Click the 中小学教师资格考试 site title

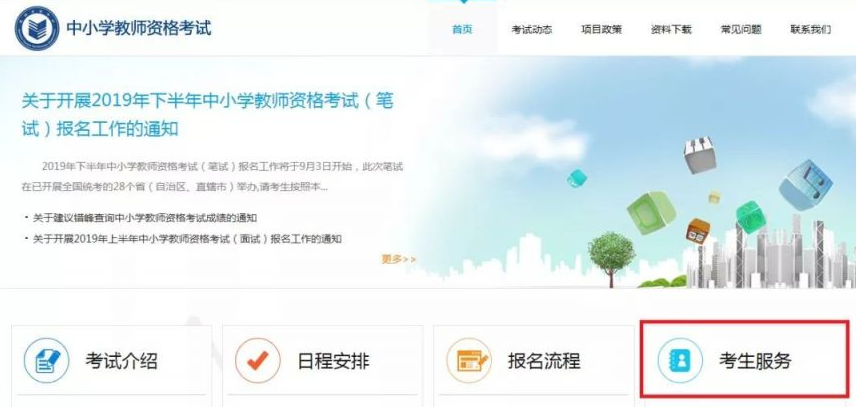[139, 28]
